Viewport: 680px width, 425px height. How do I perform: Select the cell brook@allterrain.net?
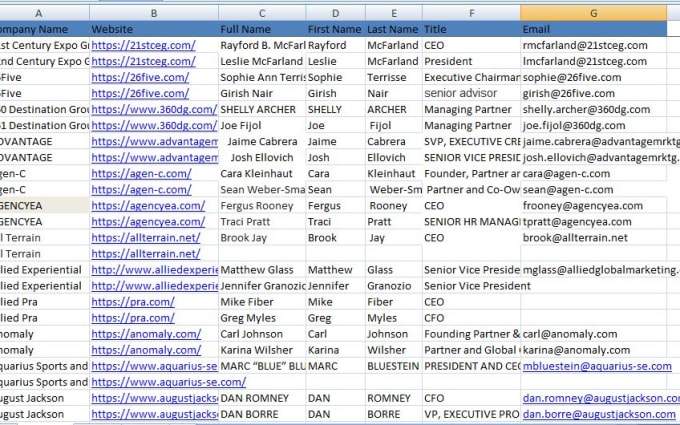(593, 238)
